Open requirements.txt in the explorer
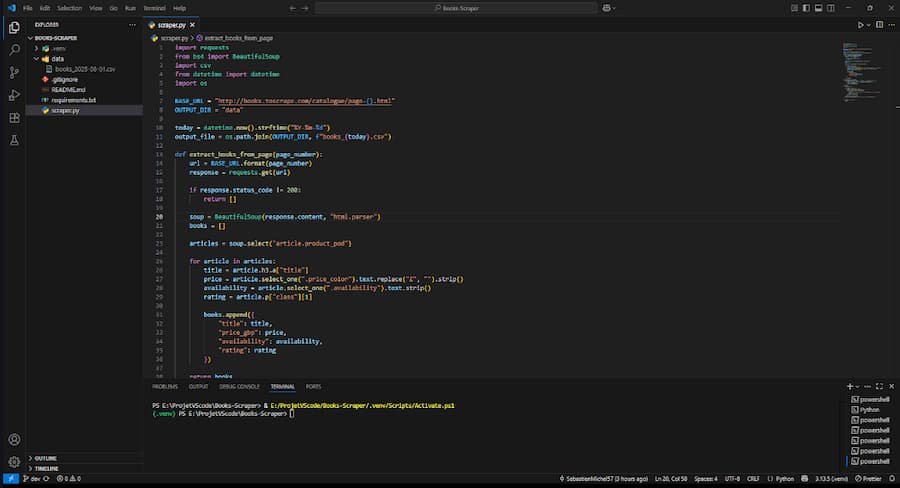This screenshot has height=488, width=900. [74, 100]
